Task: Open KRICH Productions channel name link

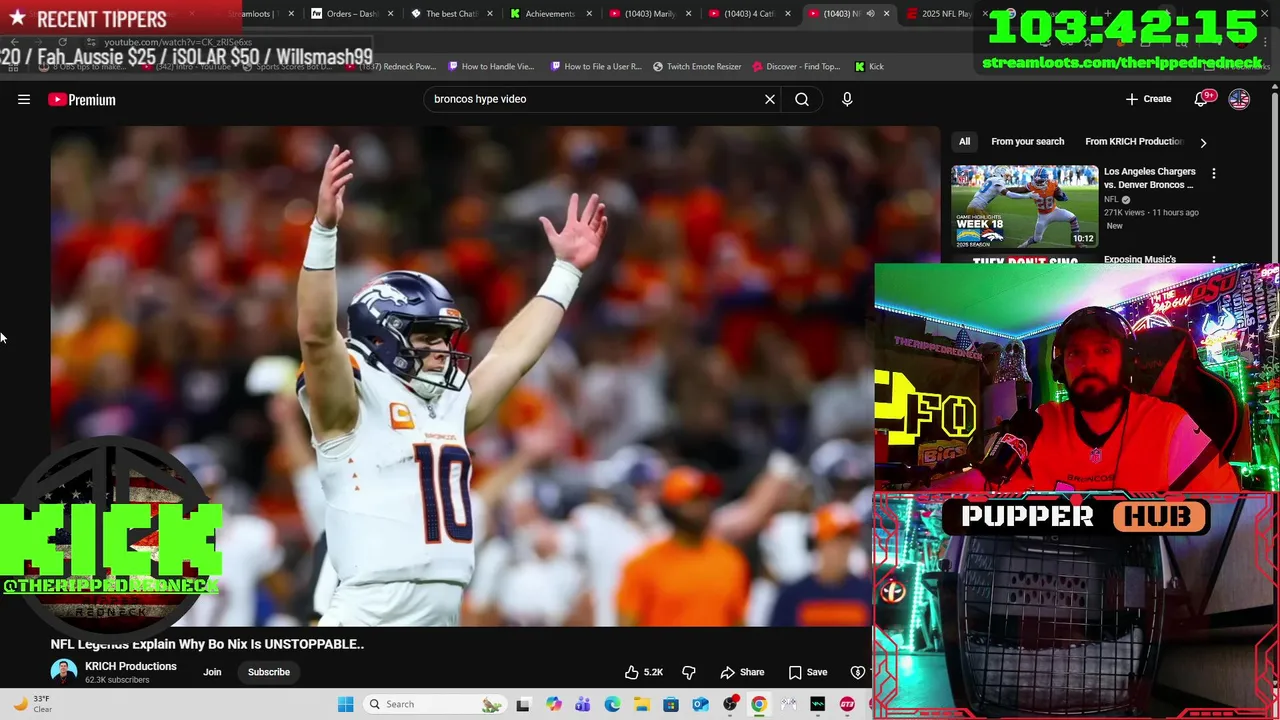Action: click(131, 666)
